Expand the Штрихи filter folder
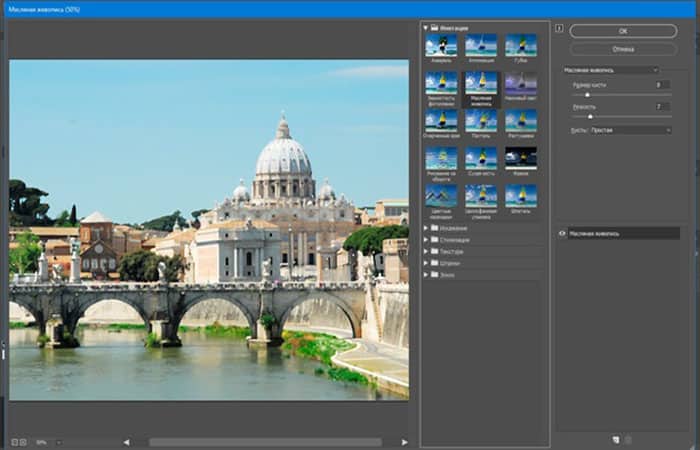Viewport: 700px width, 450px height. 426,263
